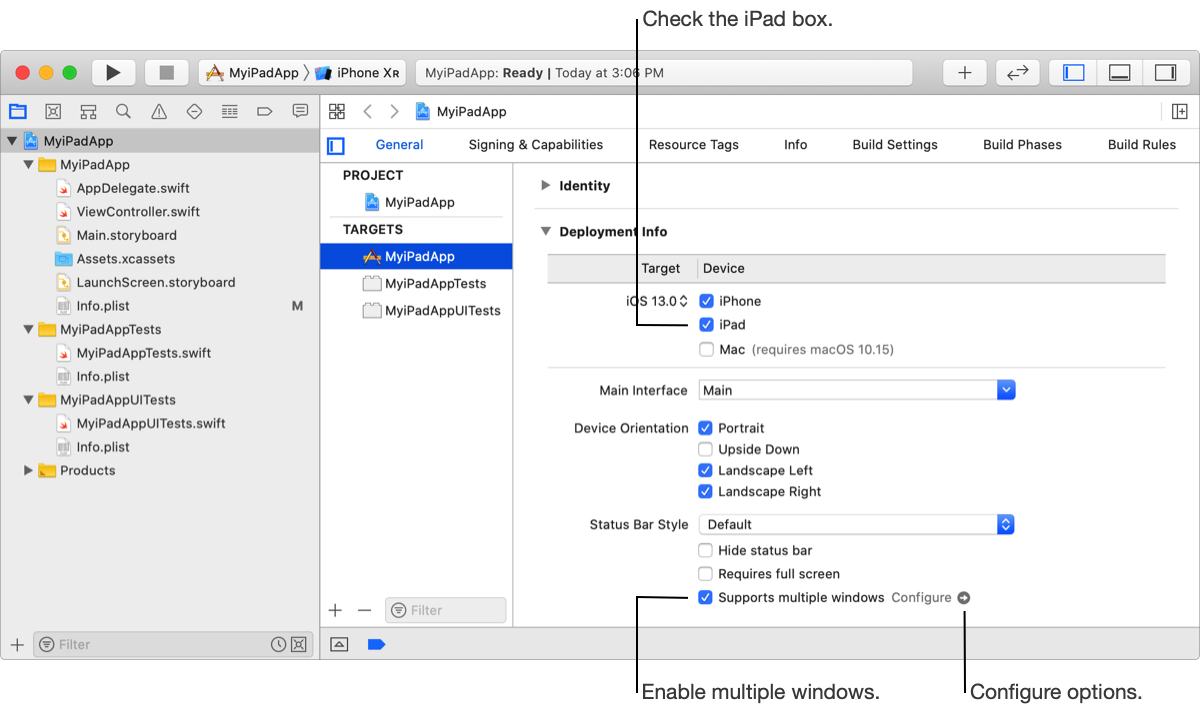Uncheck the iPad device checkbox
The height and width of the screenshot is (710, 1200).
(x=706, y=325)
